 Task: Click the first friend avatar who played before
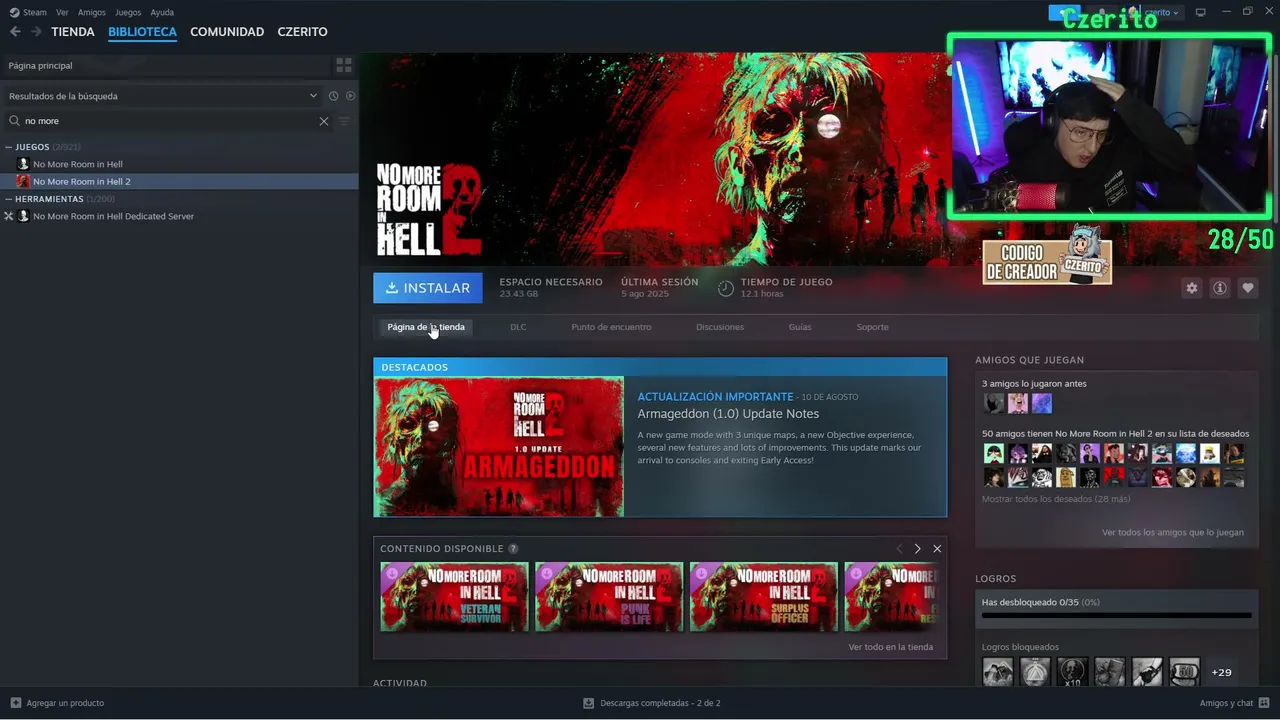pos(993,403)
